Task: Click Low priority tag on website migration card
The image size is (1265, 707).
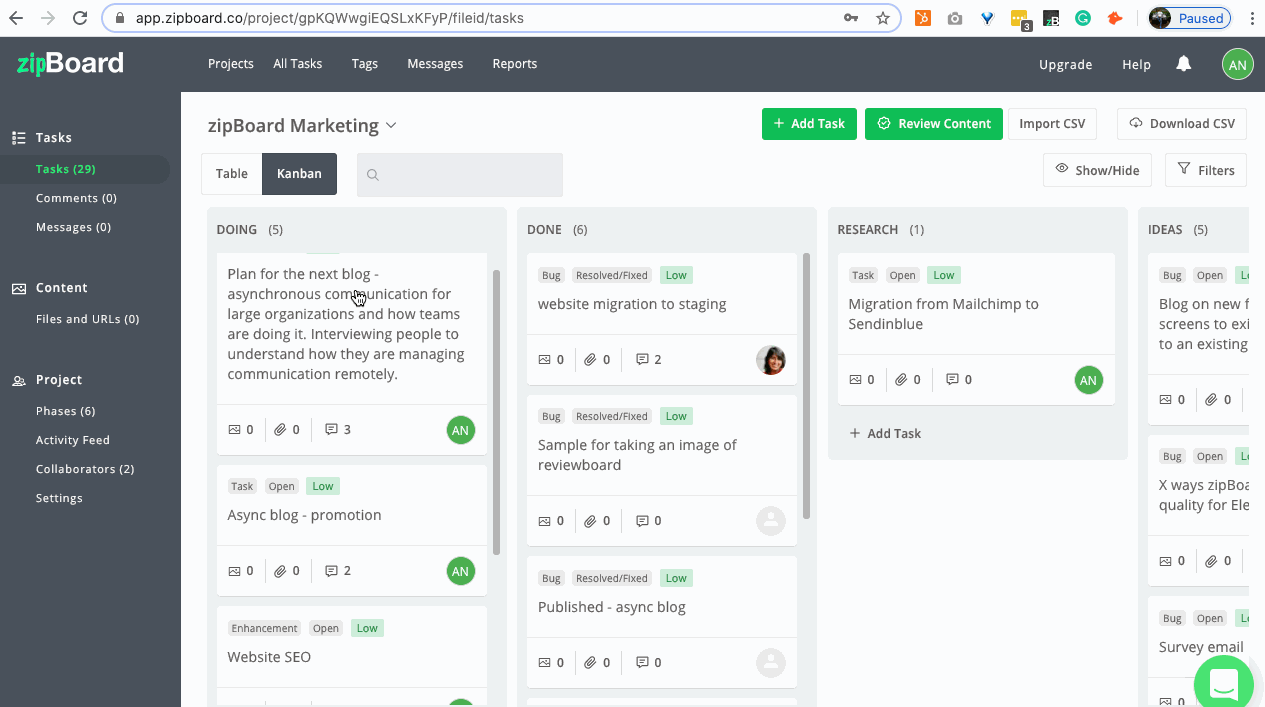Action: click(x=676, y=275)
